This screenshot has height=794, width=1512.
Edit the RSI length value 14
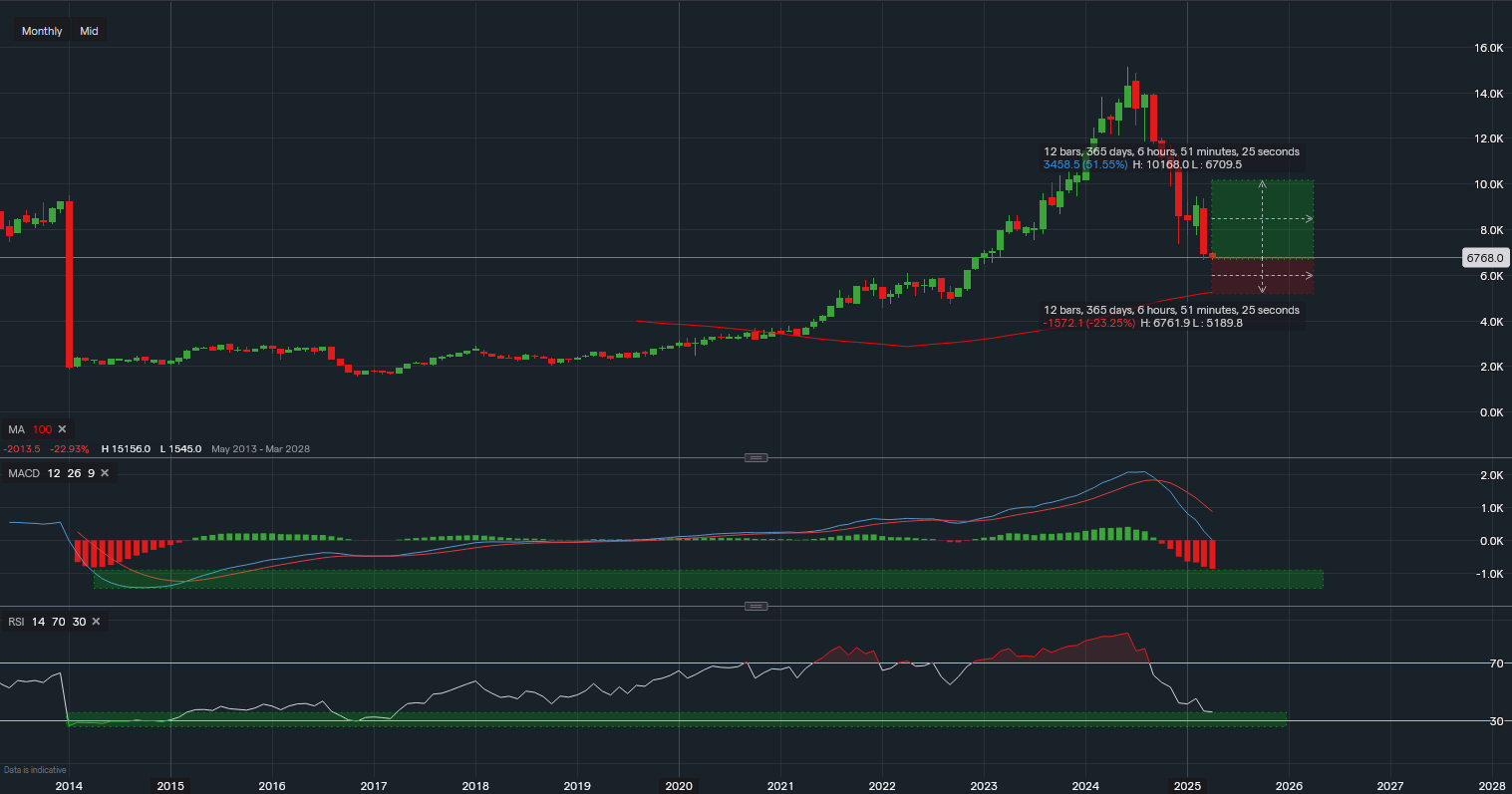pyautogui.click(x=37, y=621)
